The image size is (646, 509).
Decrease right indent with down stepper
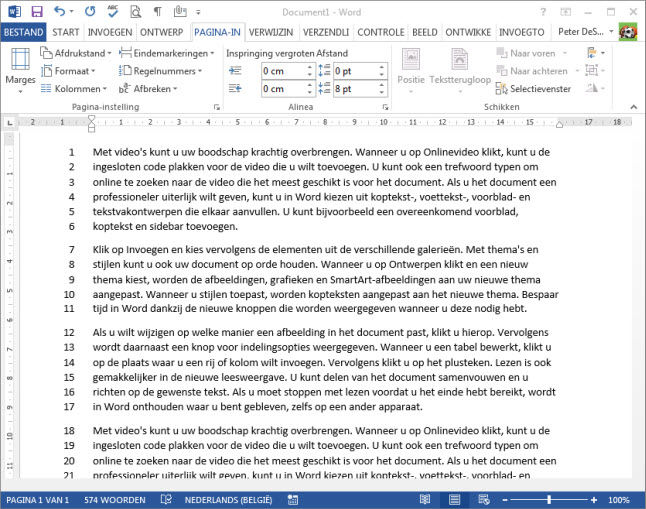pyautogui.click(x=310, y=93)
